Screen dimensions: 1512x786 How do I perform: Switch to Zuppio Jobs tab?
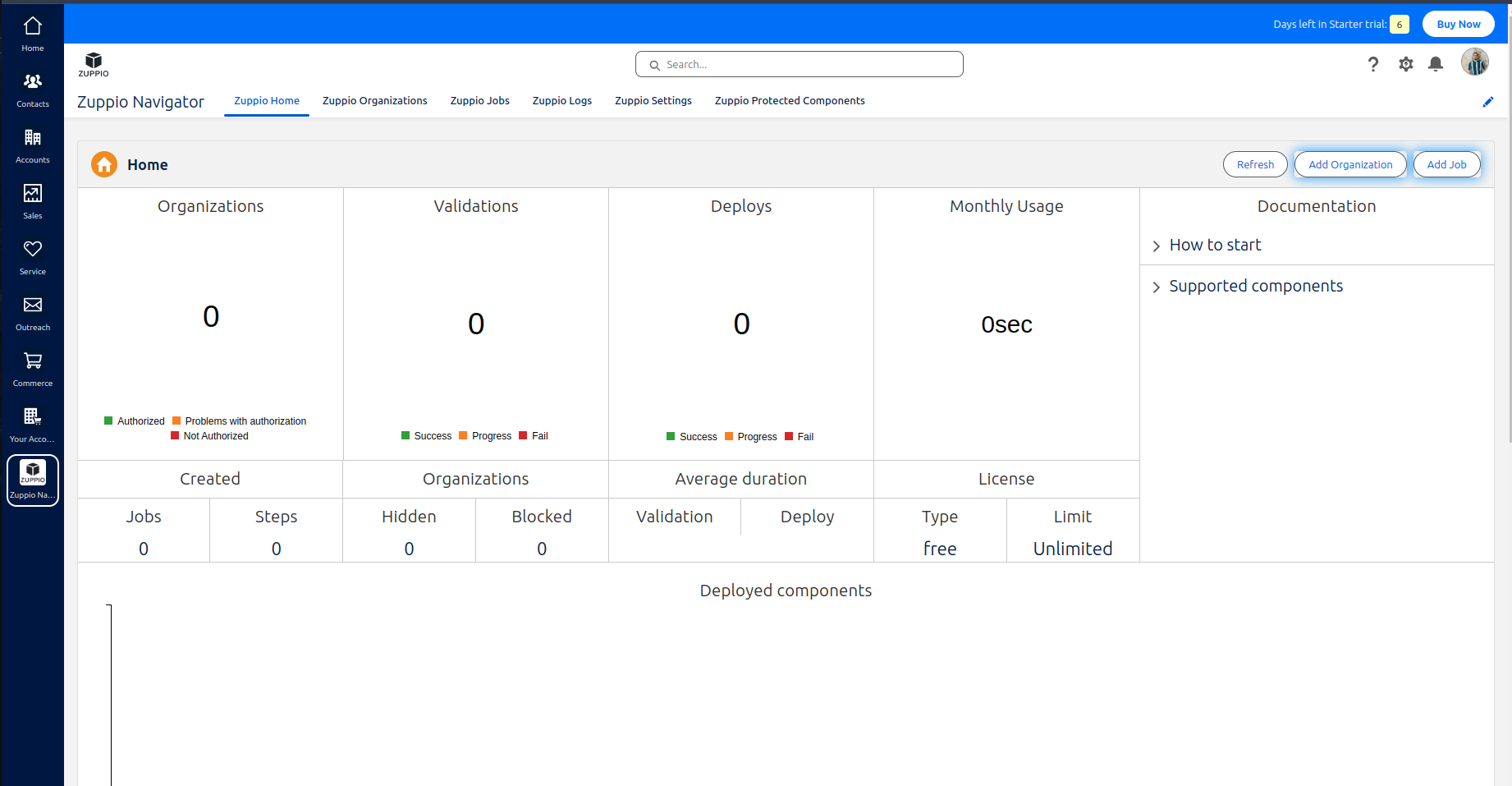click(x=480, y=101)
